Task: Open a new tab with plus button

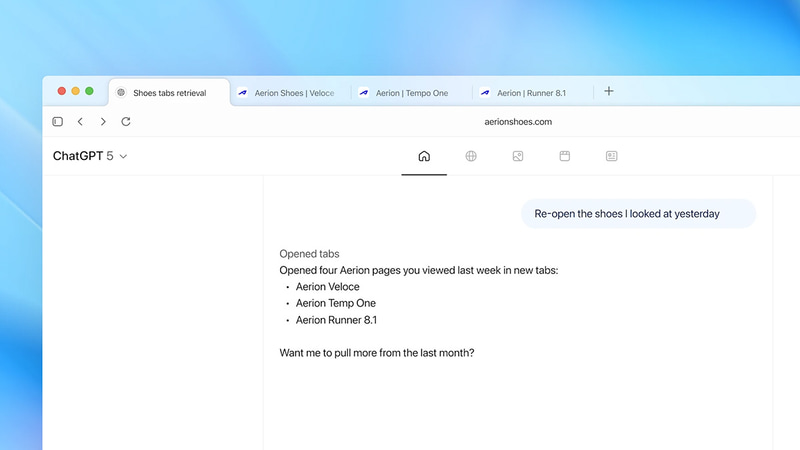Action: pyautogui.click(x=609, y=92)
